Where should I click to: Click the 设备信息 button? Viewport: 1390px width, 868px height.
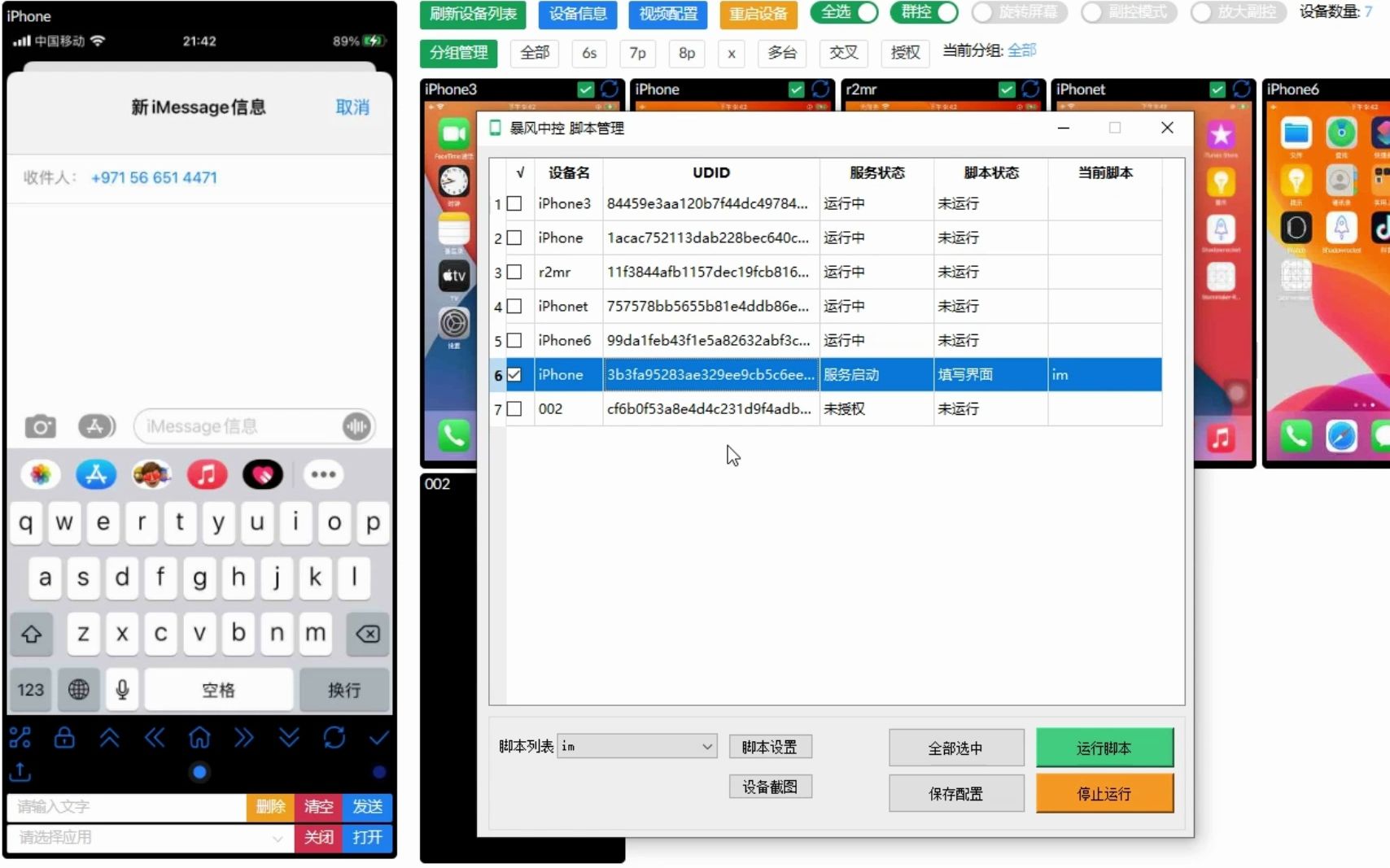pos(578,14)
